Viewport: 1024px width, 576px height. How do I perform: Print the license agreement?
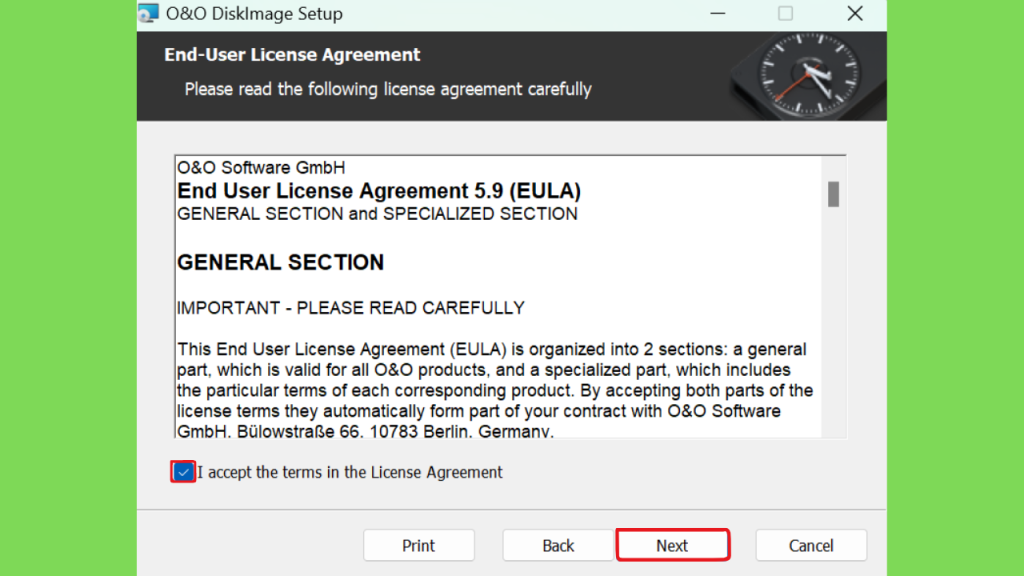[419, 545]
